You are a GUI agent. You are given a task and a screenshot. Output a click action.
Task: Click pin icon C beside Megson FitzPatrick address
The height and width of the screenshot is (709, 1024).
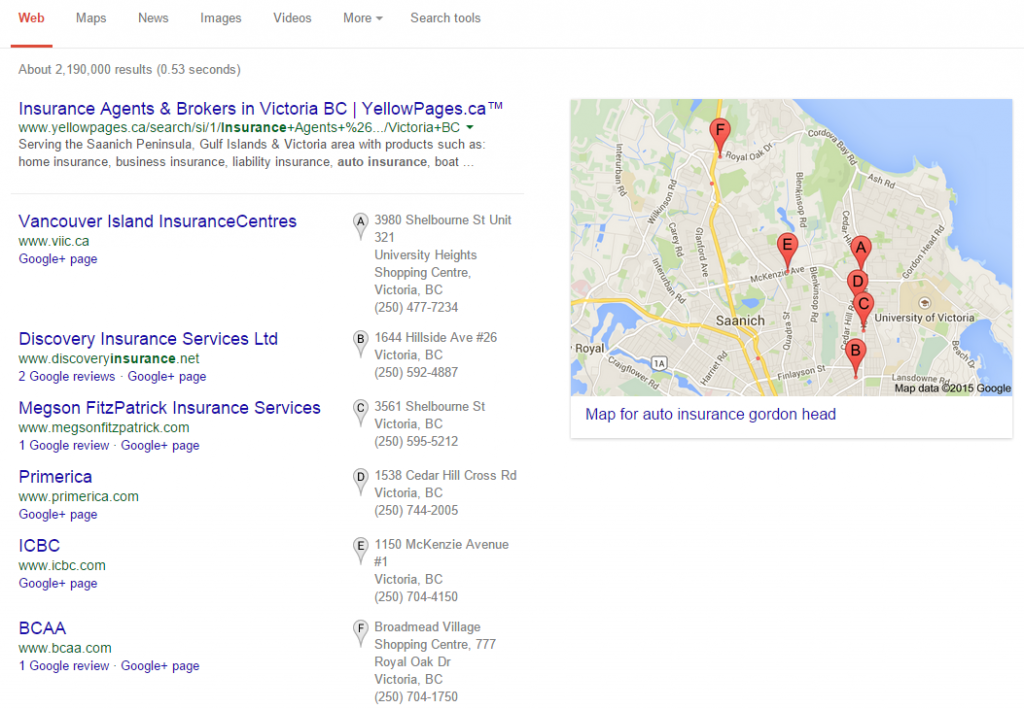click(x=360, y=408)
